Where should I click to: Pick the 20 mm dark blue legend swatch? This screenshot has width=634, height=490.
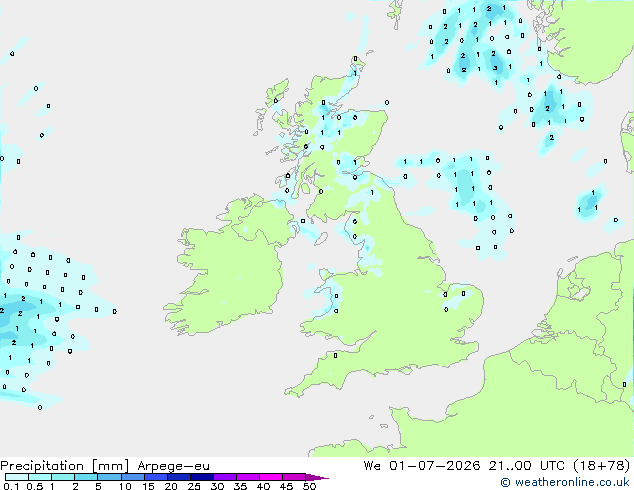179,477
